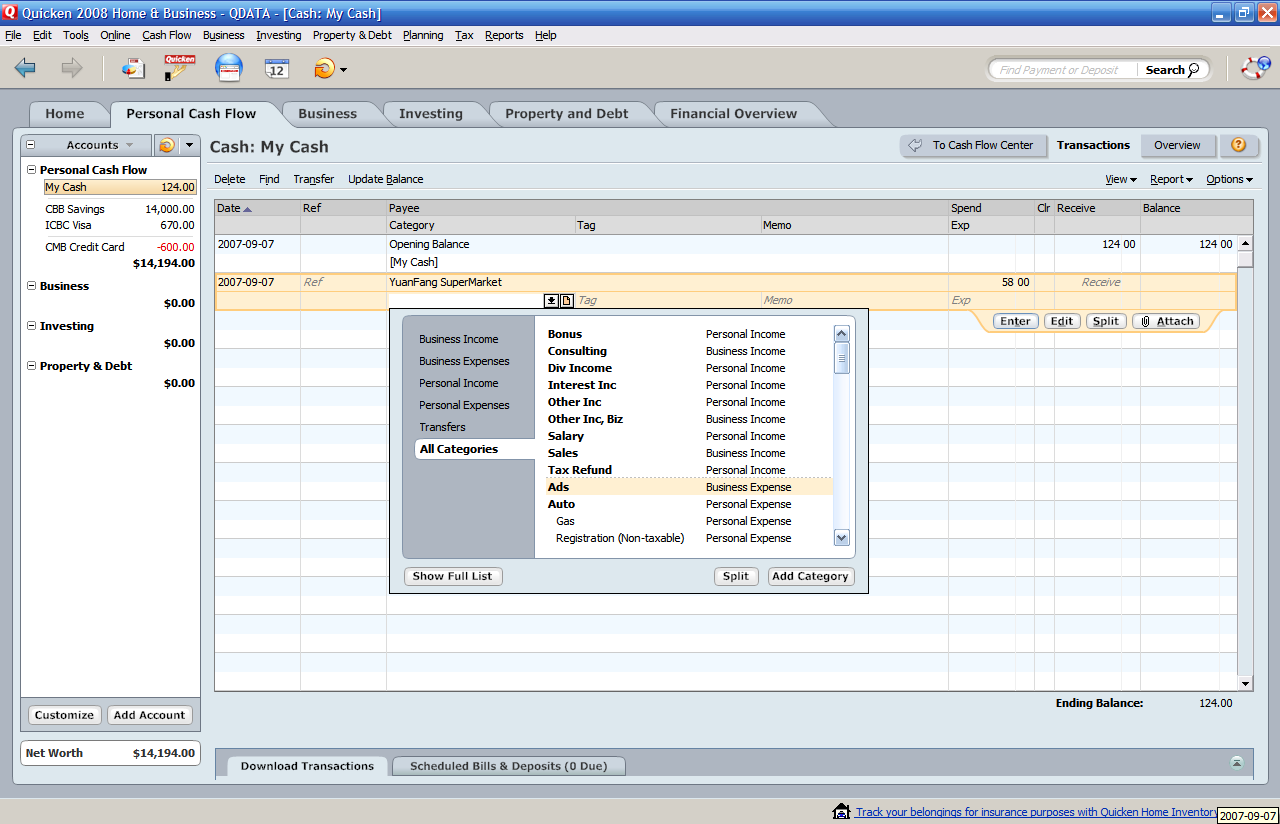Open the Accounts dropdown in sidebar
Viewport: 1280px width, 824px height.
point(99,145)
